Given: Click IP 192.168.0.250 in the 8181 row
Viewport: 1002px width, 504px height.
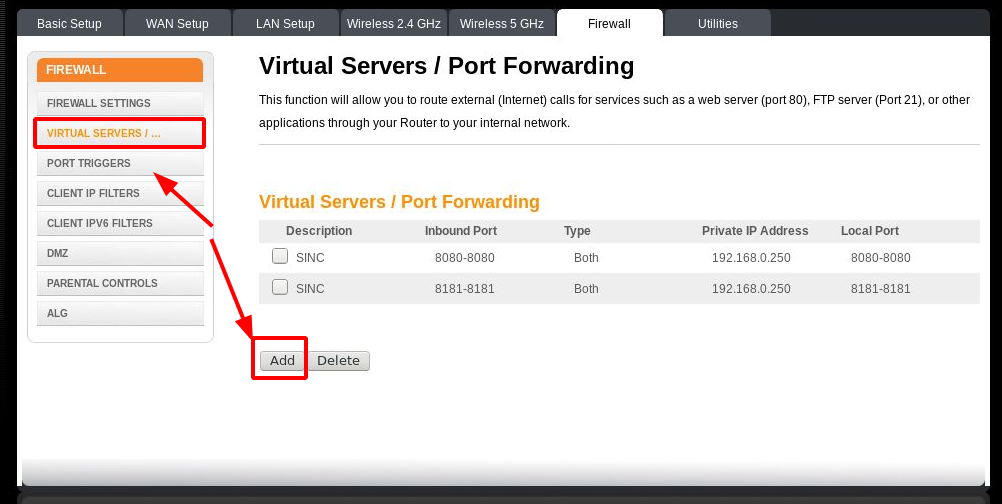Looking at the screenshot, I should click(751, 289).
